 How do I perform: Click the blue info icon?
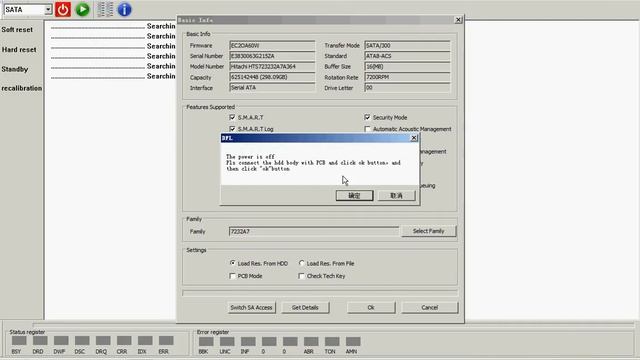(x=124, y=9)
